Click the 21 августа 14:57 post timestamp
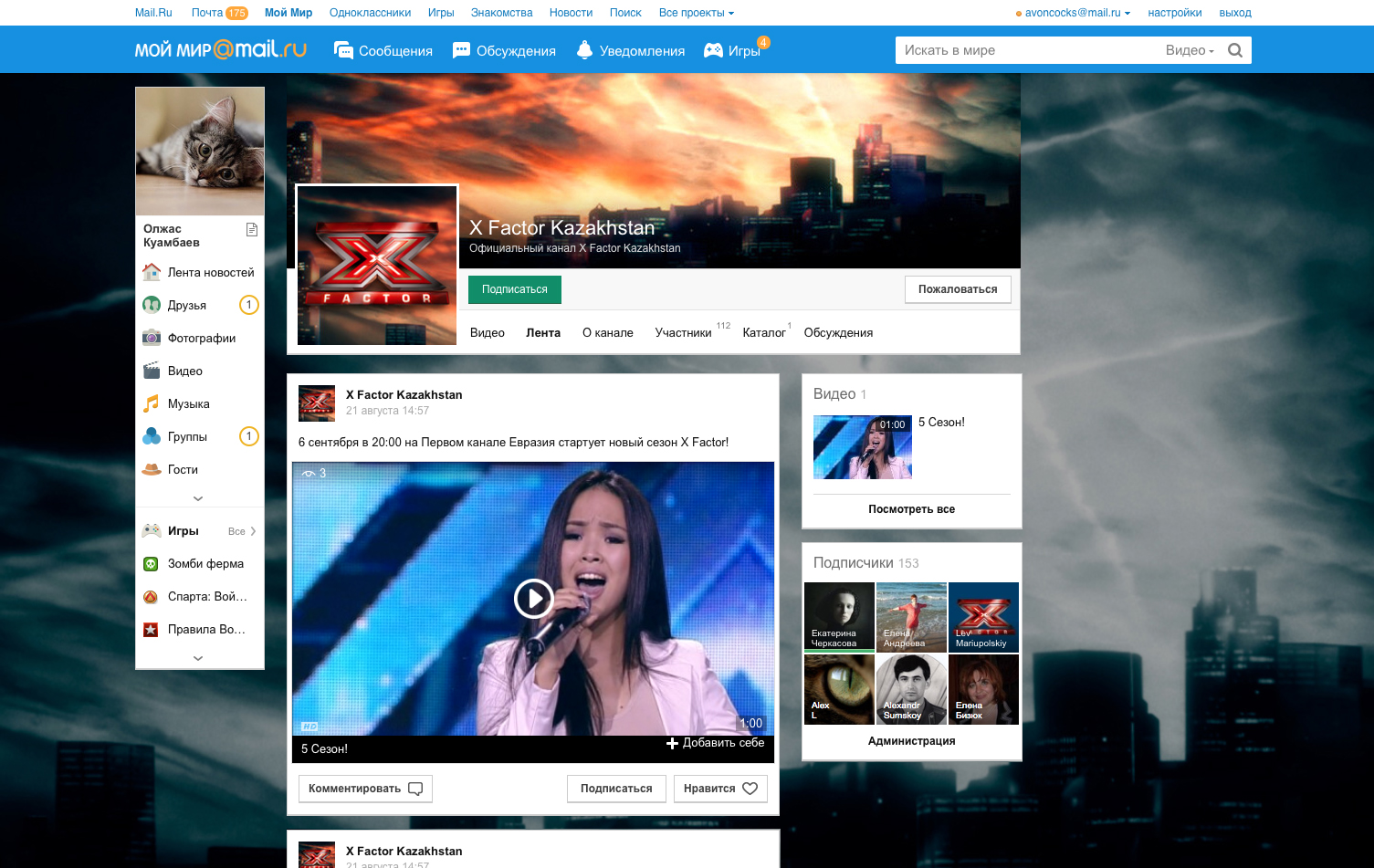1374x868 pixels. (x=387, y=411)
